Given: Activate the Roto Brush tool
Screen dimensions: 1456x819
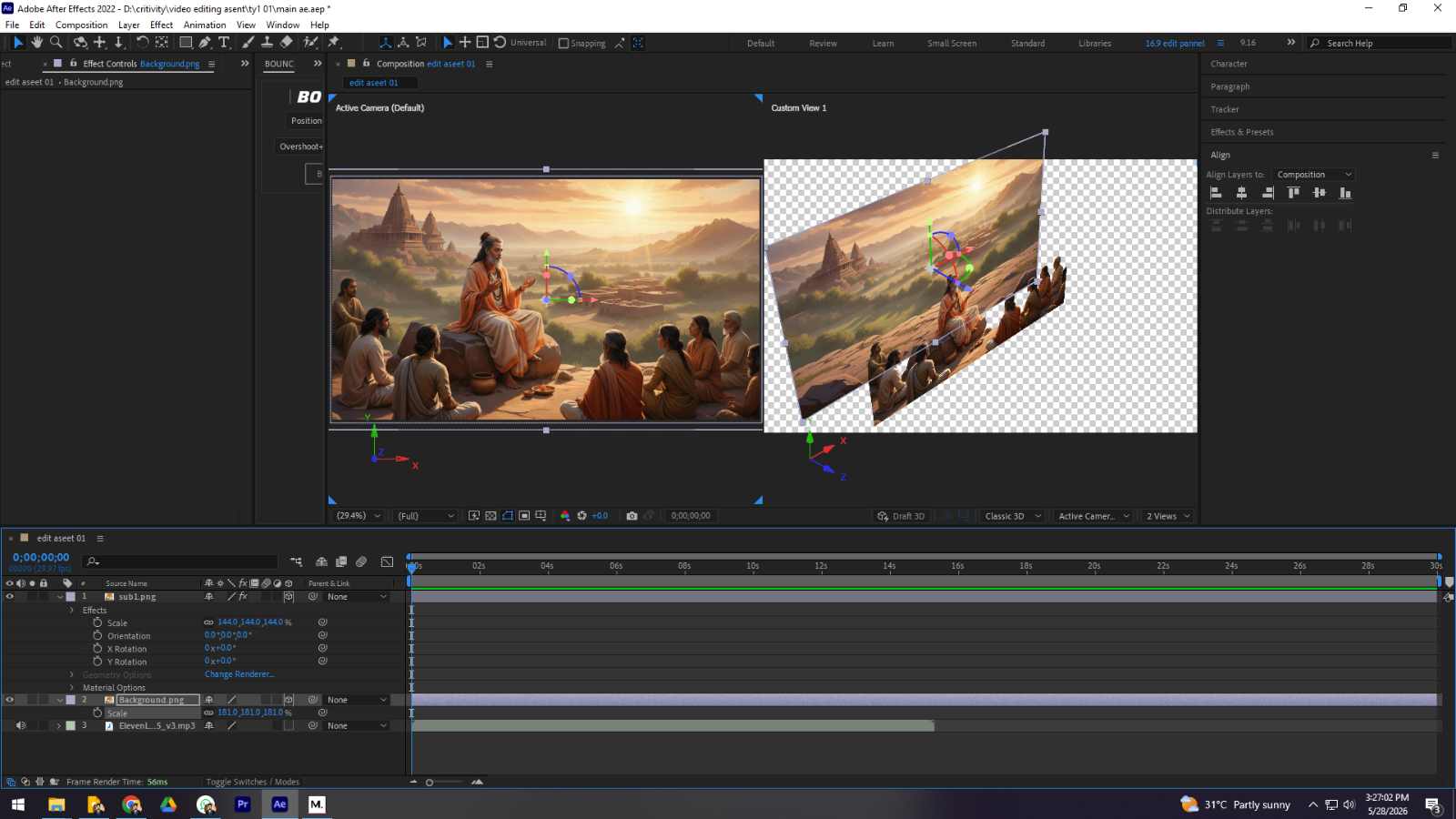Looking at the screenshot, I should click(x=311, y=42).
